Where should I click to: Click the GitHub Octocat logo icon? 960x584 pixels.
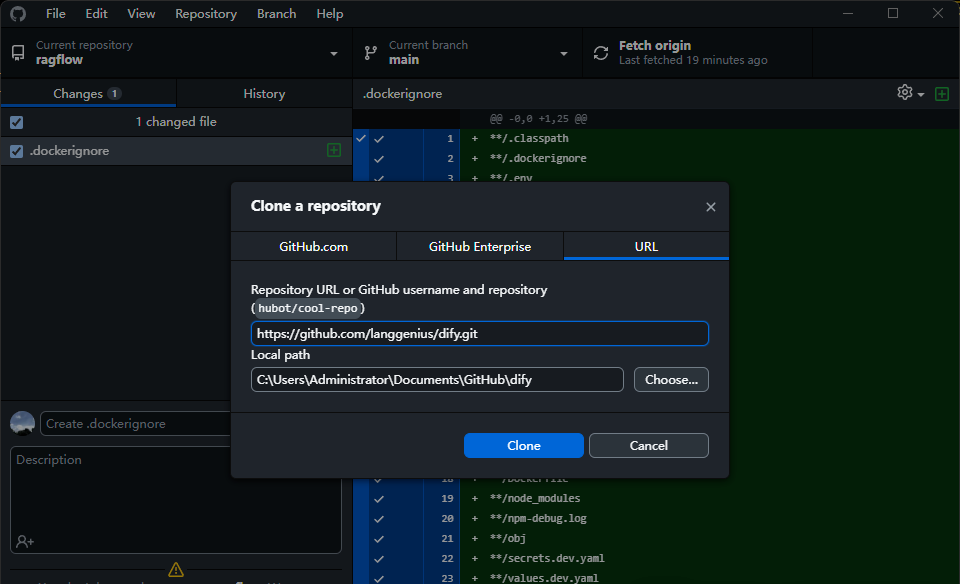[x=18, y=13]
